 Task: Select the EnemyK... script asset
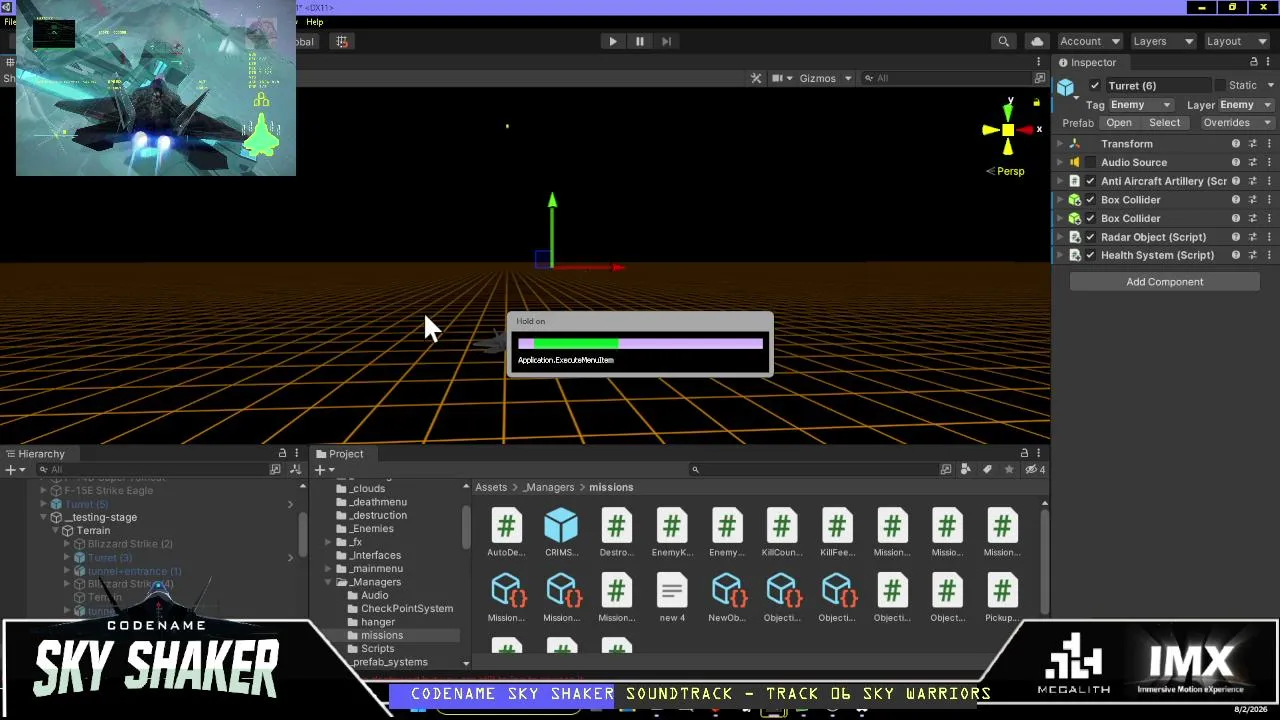pyautogui.click(x=672, y=533)
